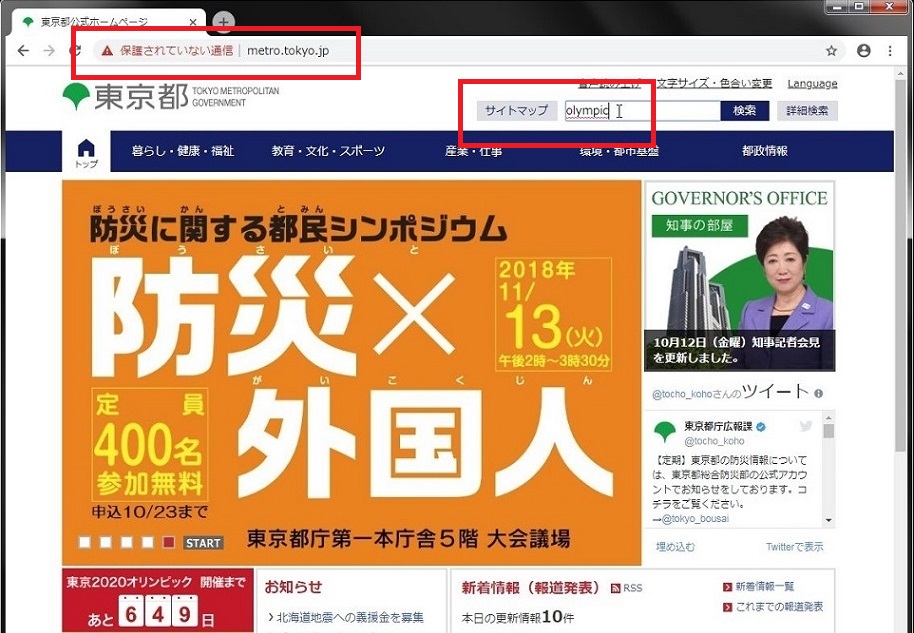Open the 産業・仕事 menu

[x=473, y=151]
